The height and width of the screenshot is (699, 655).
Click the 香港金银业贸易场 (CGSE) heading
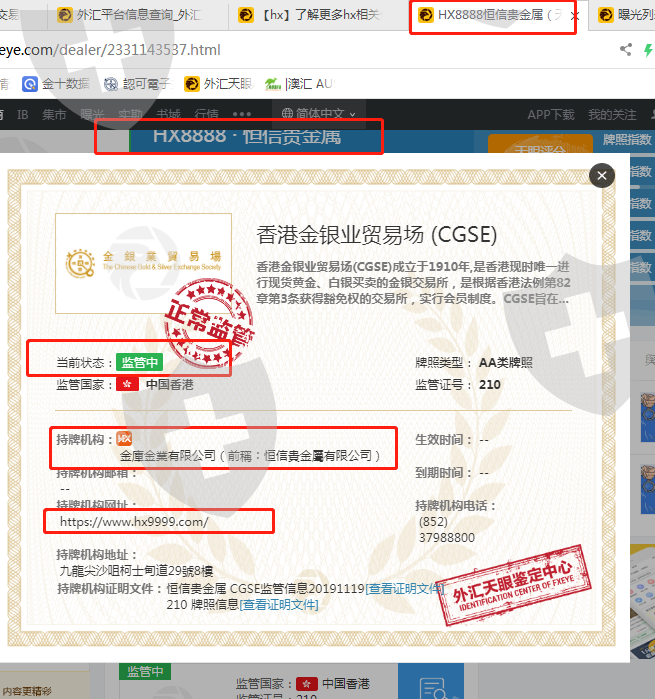click(376, 235)
